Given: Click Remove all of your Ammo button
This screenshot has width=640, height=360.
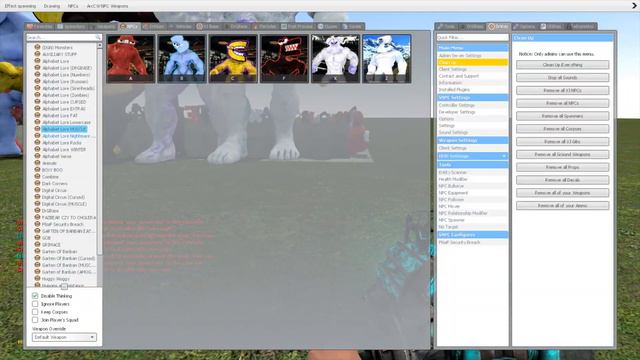Looking at the screenshot, I should 562,206.
